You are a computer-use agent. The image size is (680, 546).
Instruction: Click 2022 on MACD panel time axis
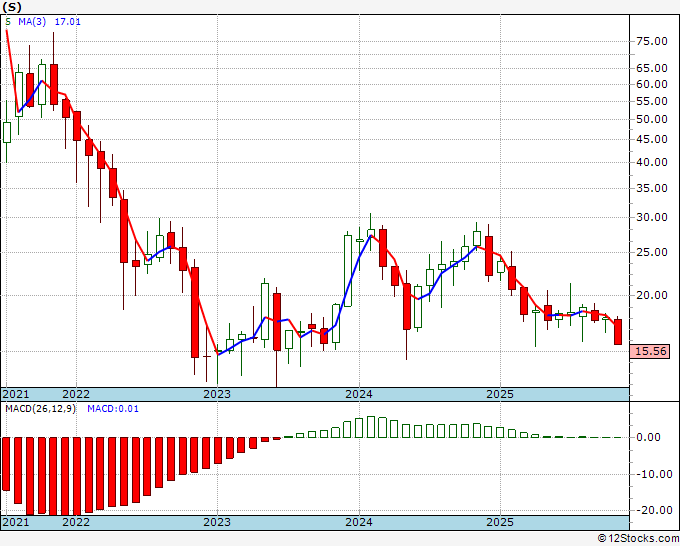tap(76, 522)
